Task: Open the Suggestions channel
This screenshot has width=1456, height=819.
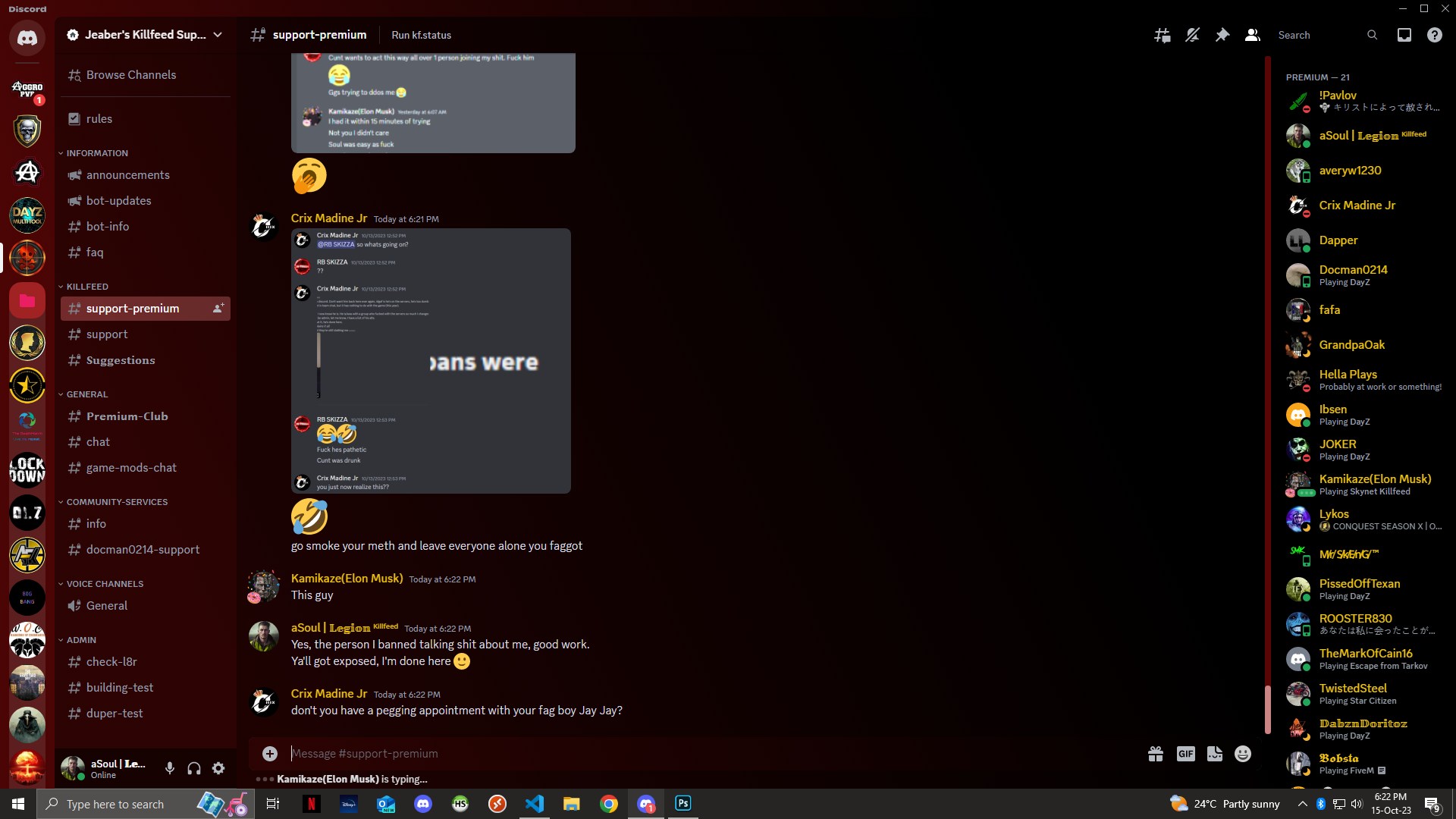Action: (146, 360)
